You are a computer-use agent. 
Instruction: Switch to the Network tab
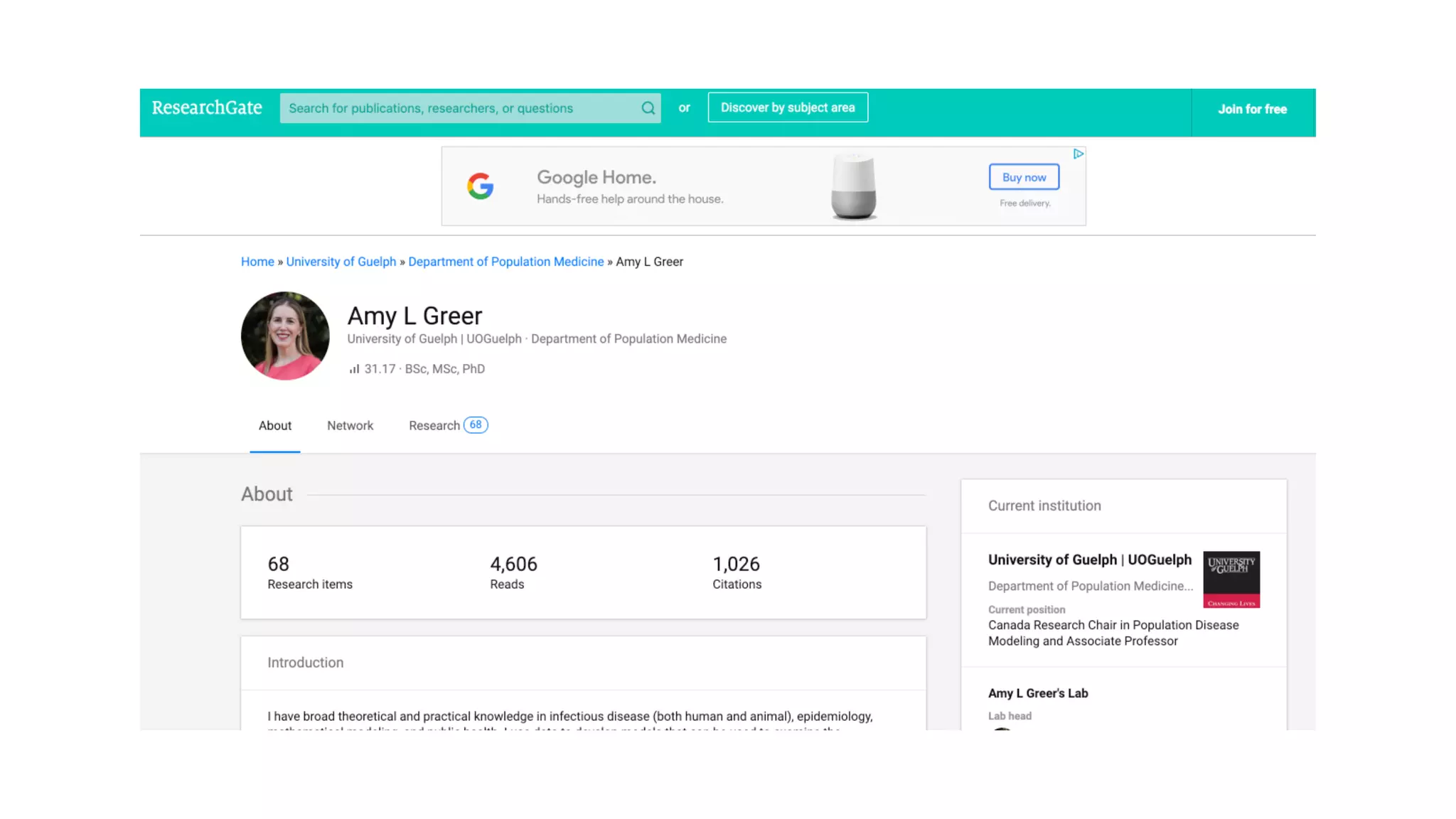(350, 426)
